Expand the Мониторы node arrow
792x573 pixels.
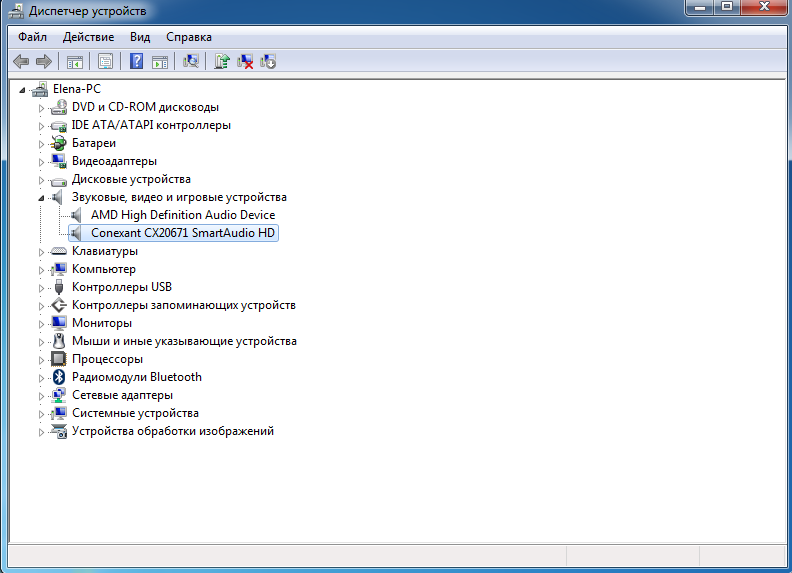coord(41,324)
